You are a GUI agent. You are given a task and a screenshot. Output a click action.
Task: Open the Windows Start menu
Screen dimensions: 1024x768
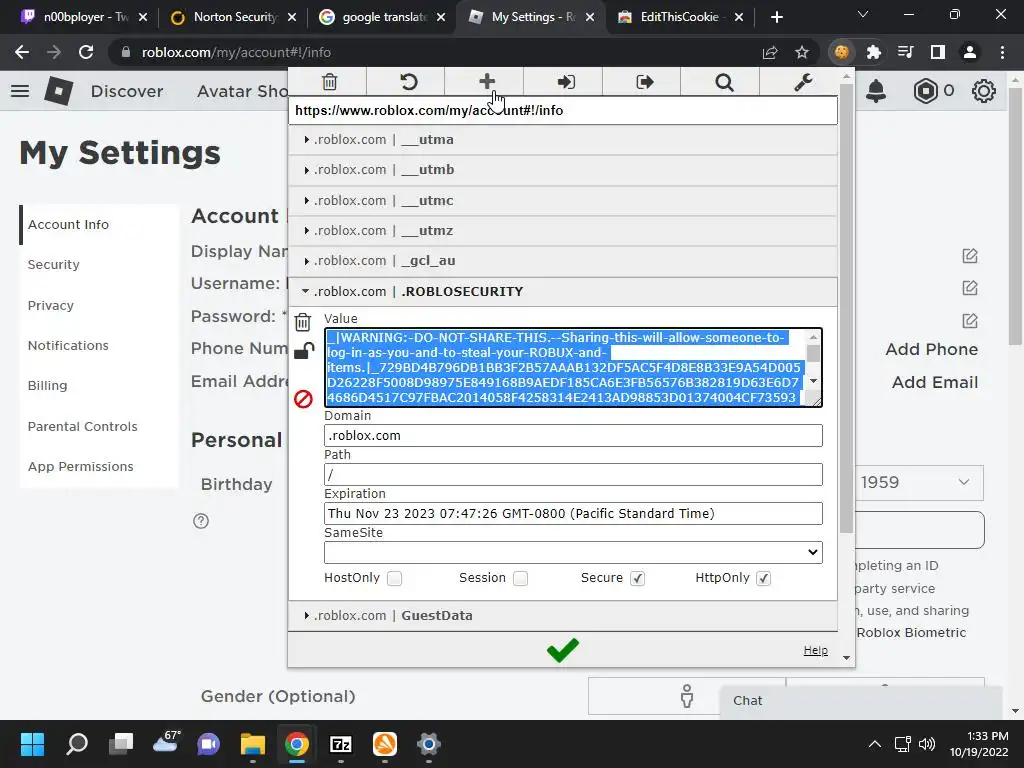point(32,744)
